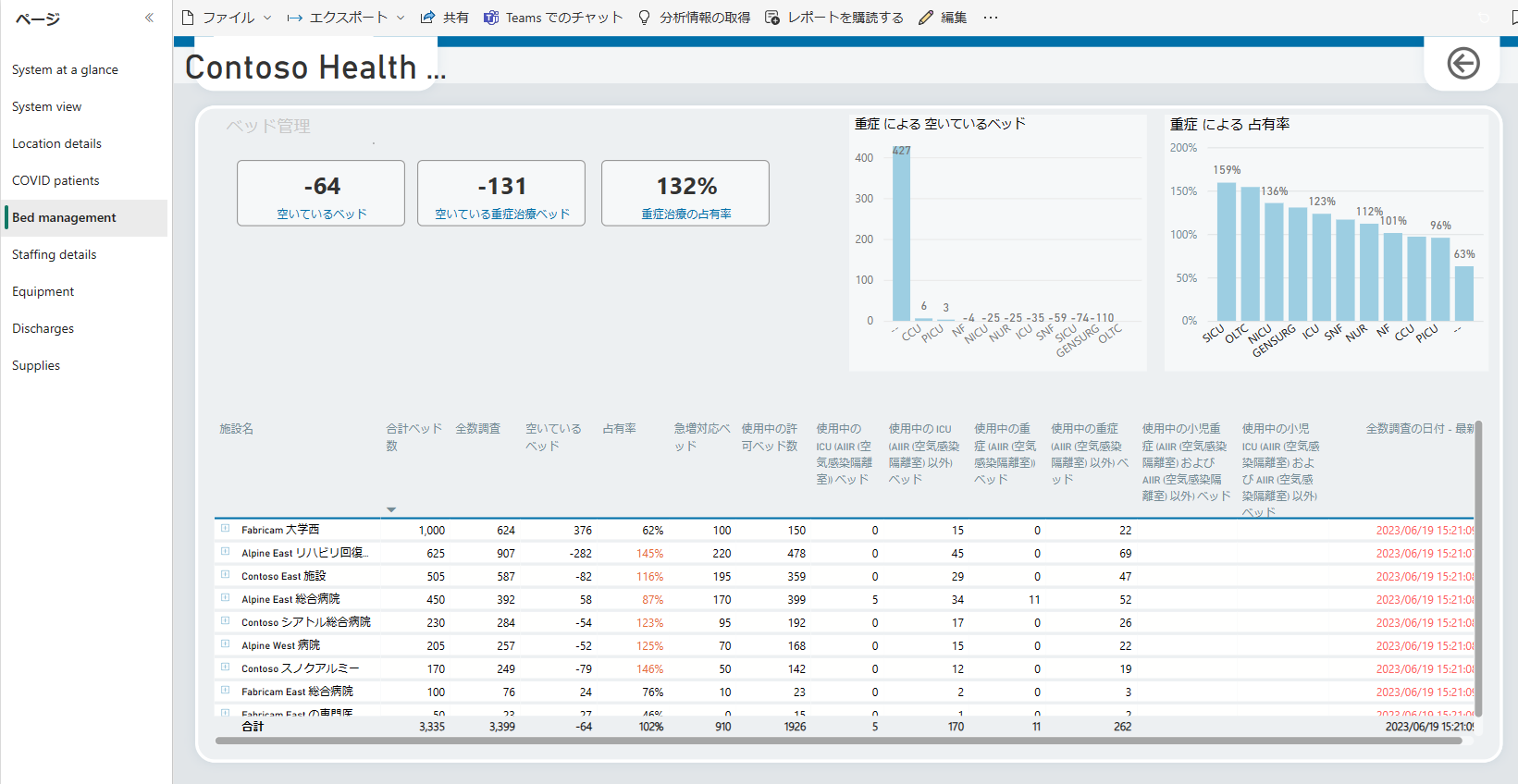Click the -131 空いている重症治療ベッド card

[x=501, y=193]
